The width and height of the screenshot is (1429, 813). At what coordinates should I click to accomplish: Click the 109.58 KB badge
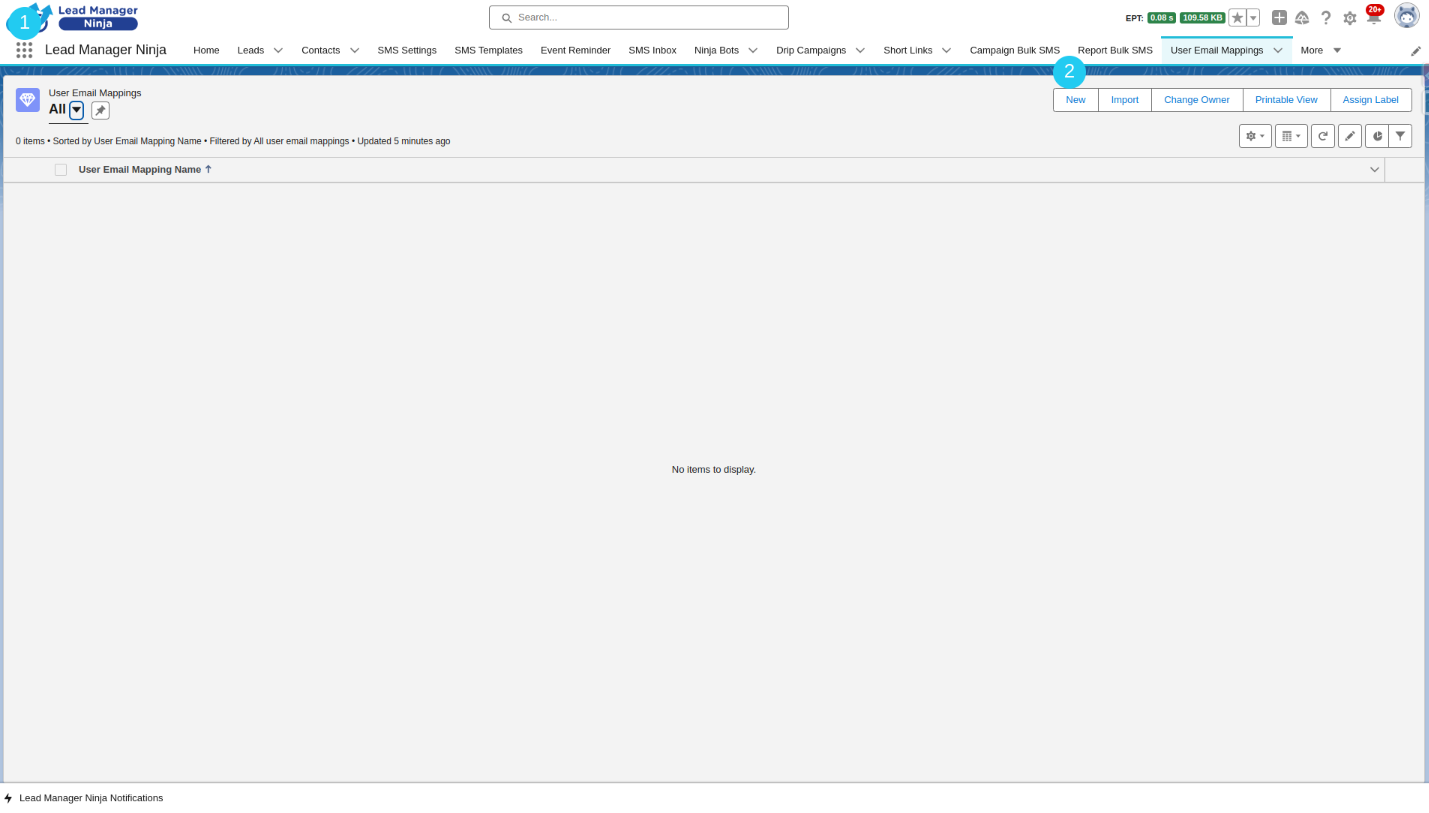tap(1202, 18)
